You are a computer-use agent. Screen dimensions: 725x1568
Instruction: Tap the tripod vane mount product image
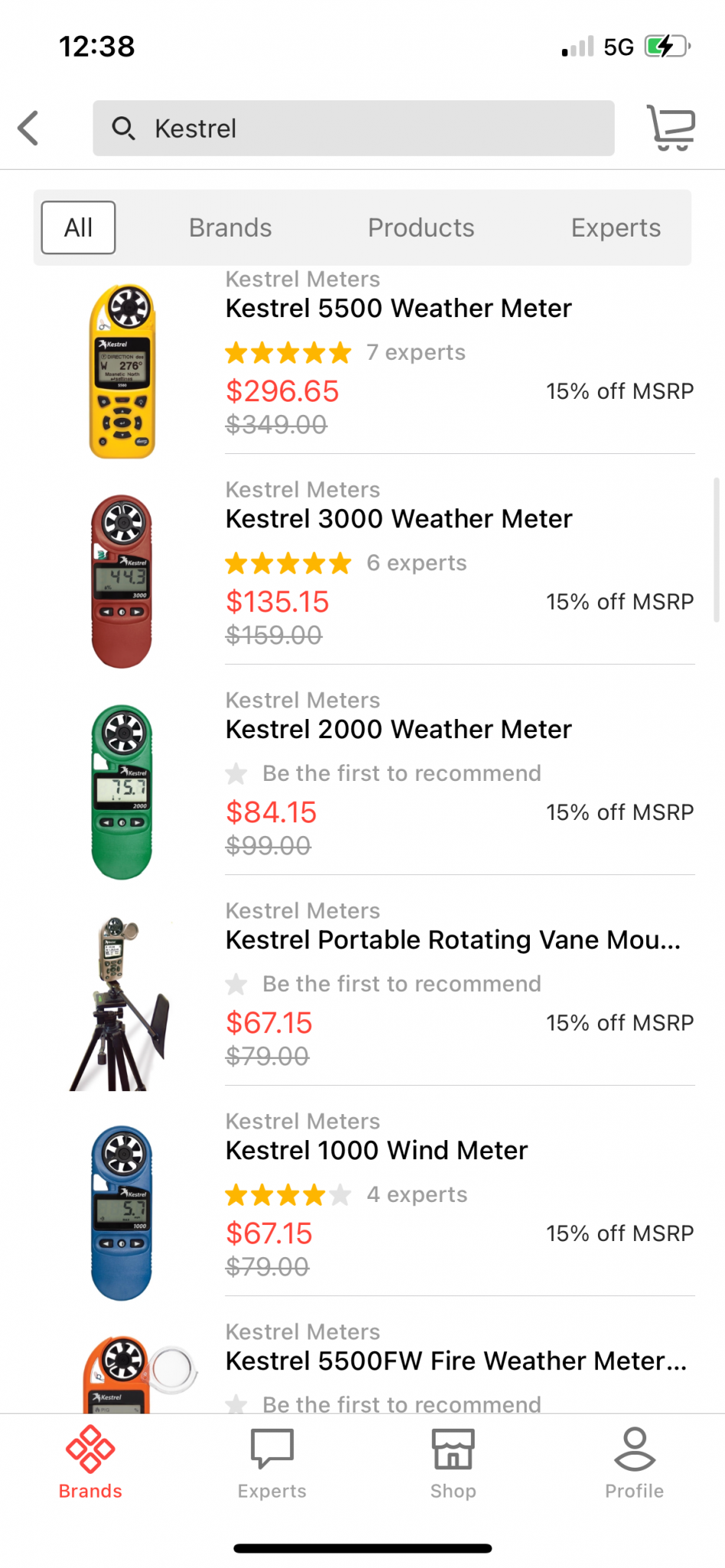(x=119, y=1003)
